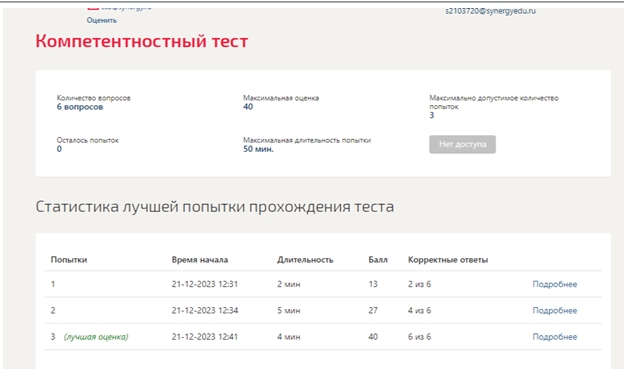Viewport: 624px width, 388px height.
Task: Click the Максимальная оценка value 40
Action: (x=248, y=107)
